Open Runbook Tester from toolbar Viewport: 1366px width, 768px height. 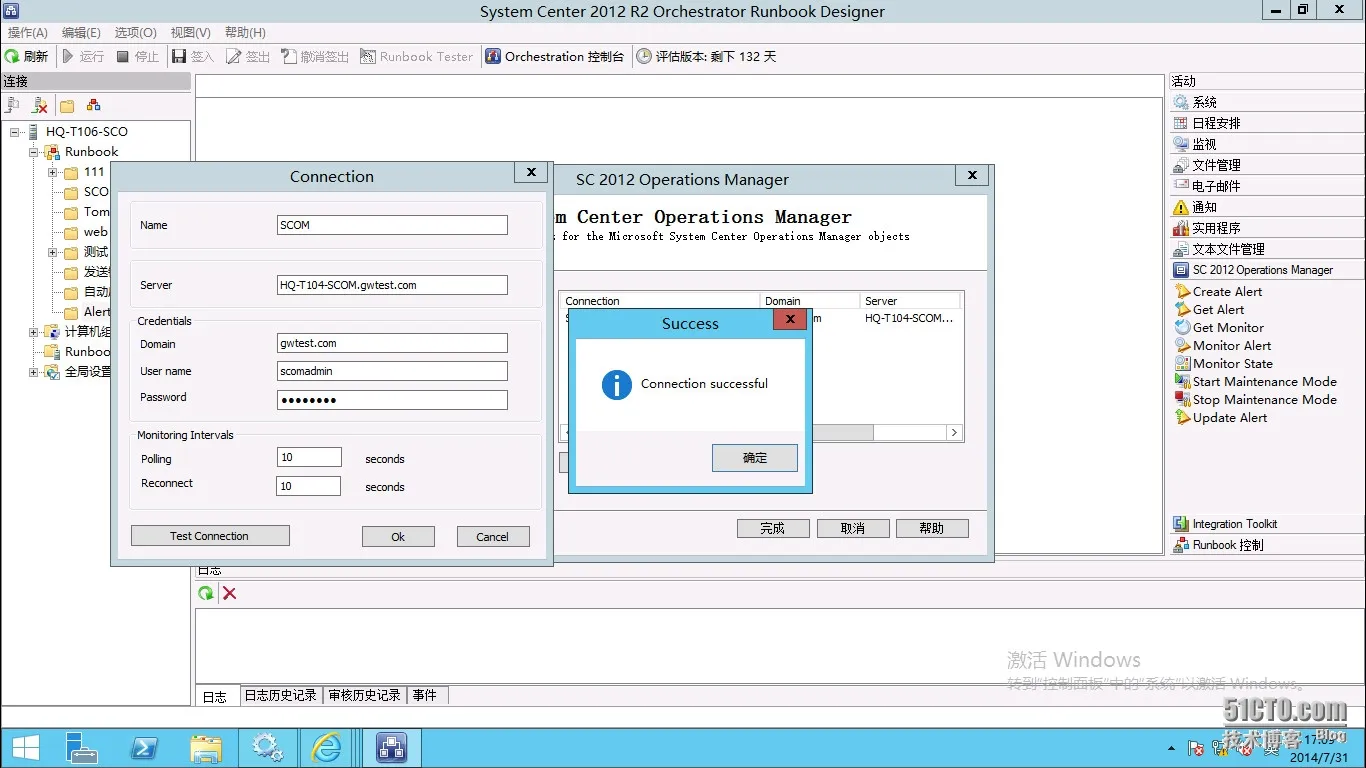point(417,57)
